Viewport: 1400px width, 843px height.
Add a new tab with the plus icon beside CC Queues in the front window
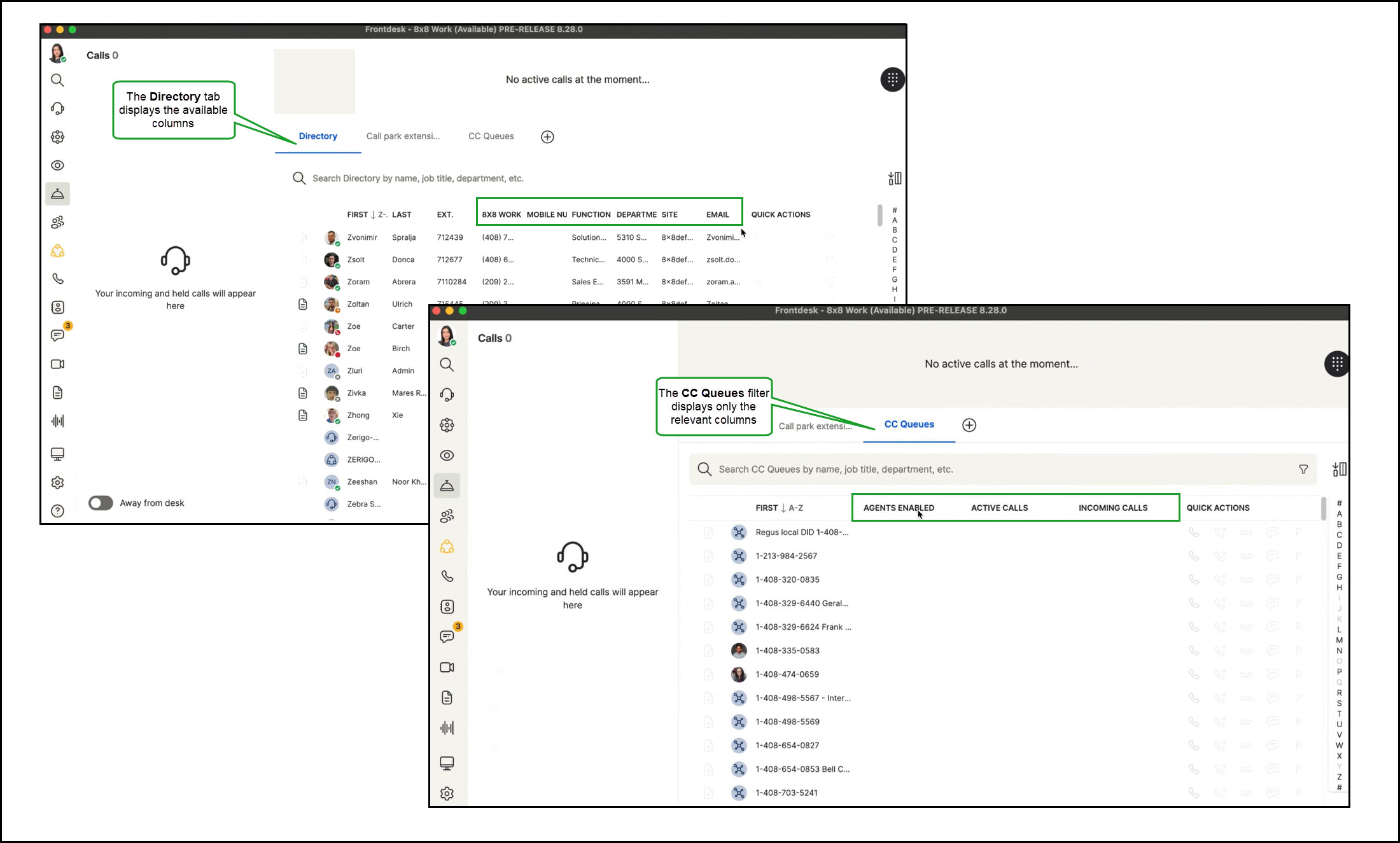coord(969,425)
